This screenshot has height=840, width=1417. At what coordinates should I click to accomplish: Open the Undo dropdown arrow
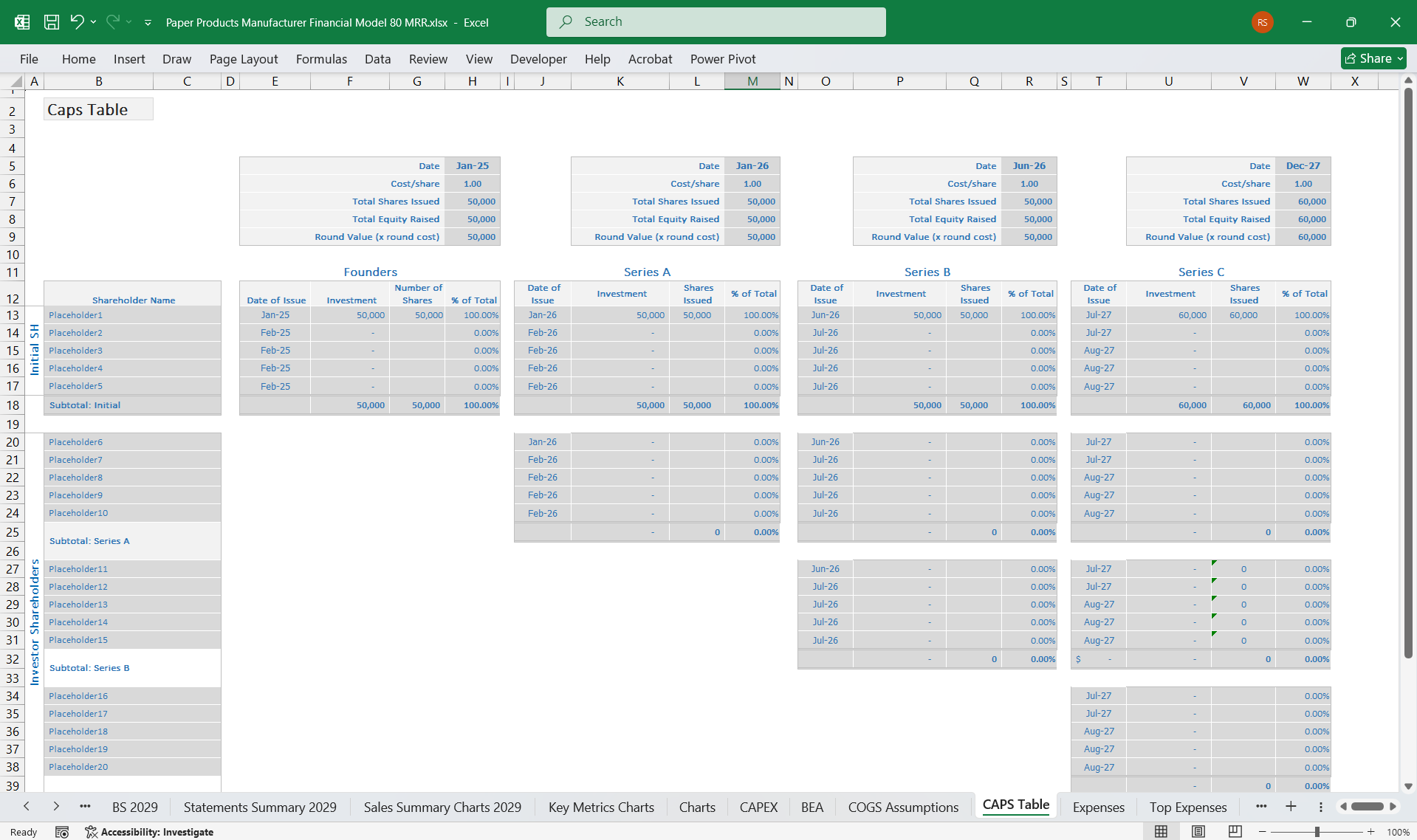pyautogui.click(x=93, y=22)
